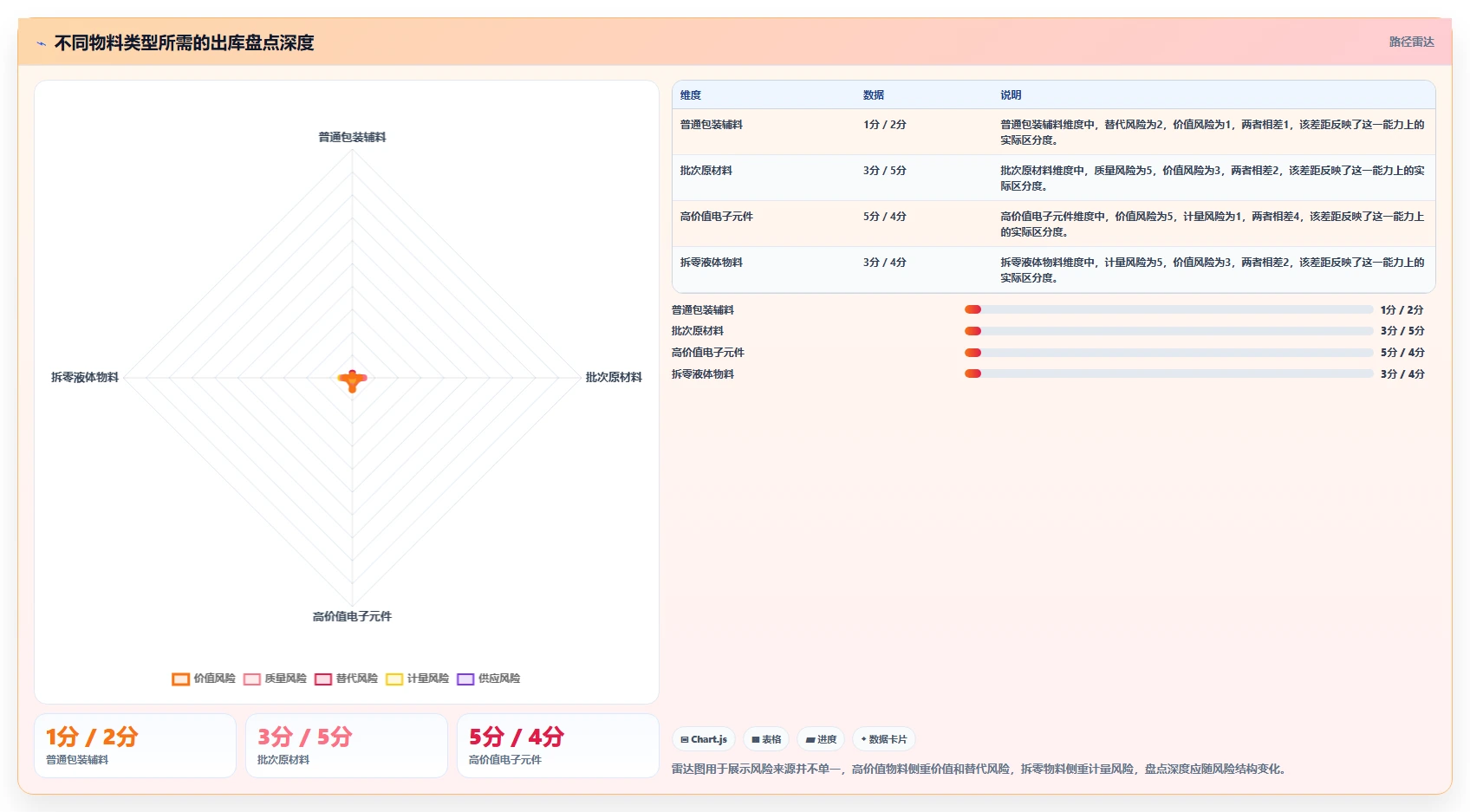Click the 3分 / 4分 value in the table
Viewport: 1470px width, 812px height.
pyautogui.click(x=885, y=263)
